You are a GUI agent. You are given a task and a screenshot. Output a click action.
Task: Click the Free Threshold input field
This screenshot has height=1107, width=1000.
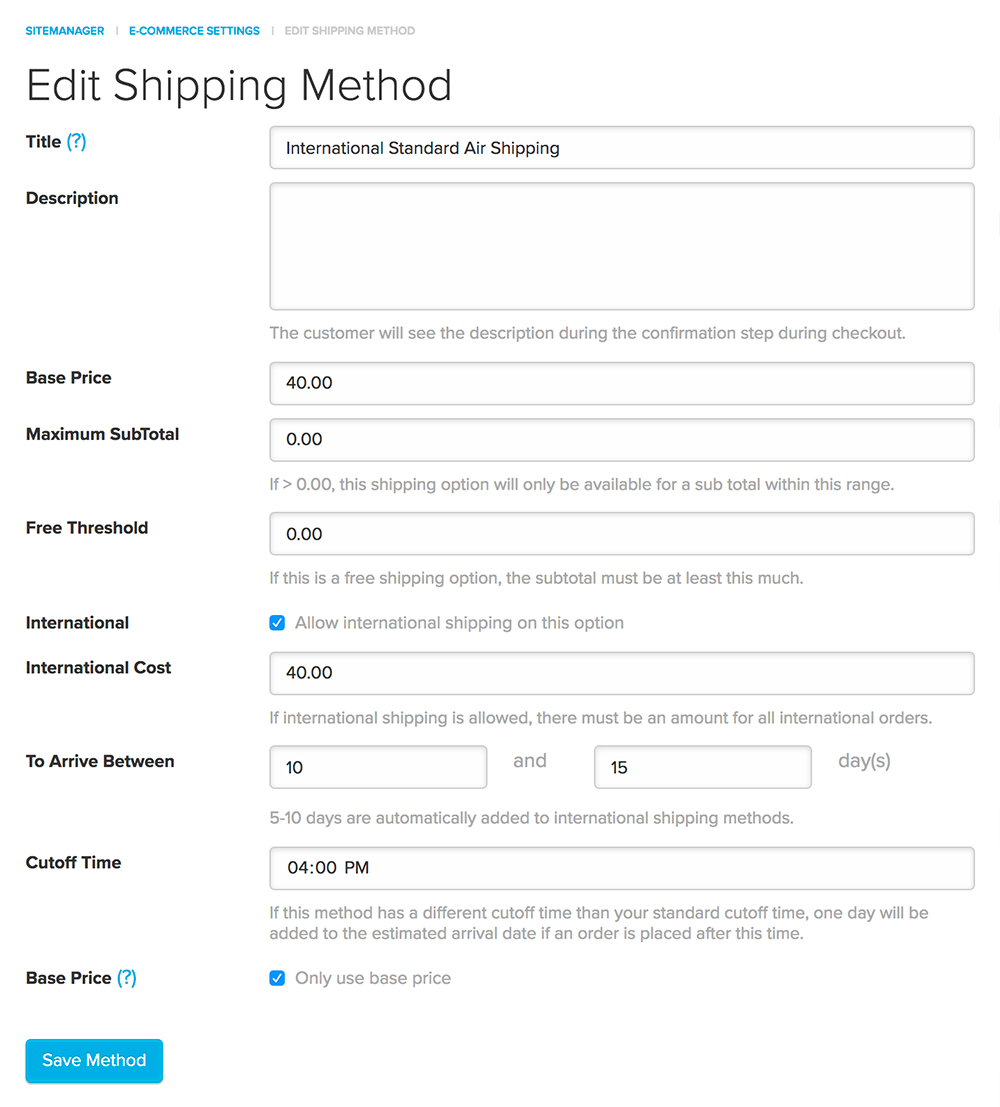coord(621,534)
